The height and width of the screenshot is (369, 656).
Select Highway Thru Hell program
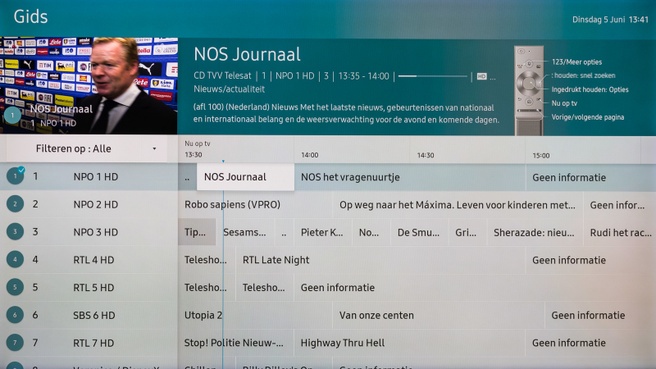(410, 343)
